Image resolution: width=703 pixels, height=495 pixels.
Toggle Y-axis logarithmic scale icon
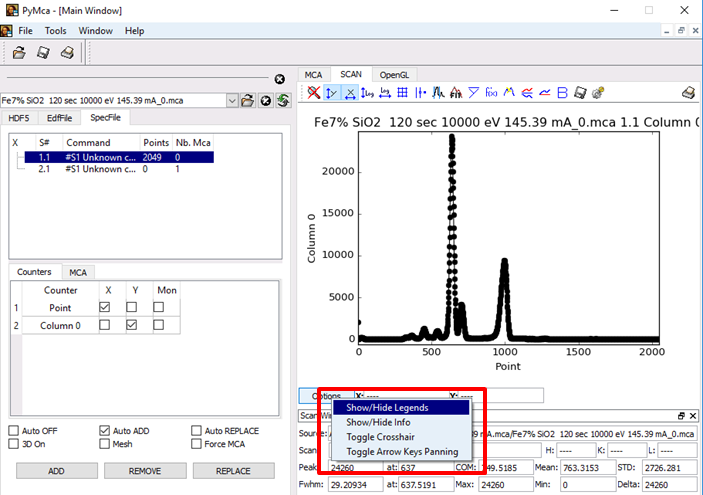point(367,93)
